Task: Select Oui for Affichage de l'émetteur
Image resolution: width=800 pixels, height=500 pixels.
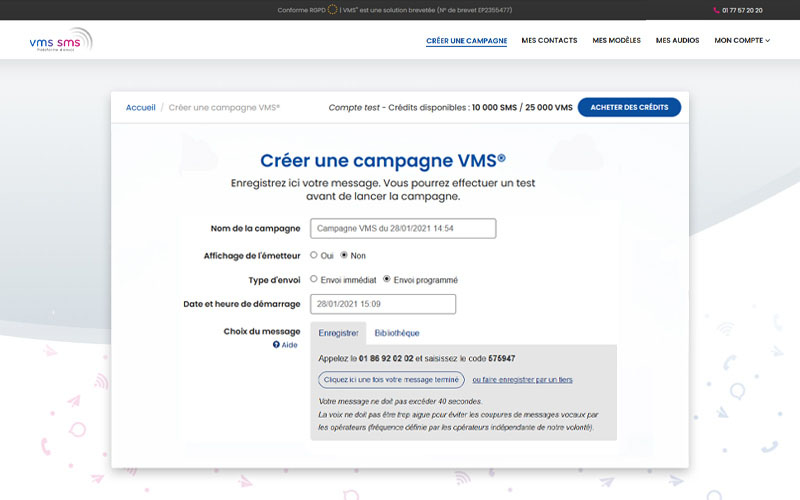Action: [314, 255]
